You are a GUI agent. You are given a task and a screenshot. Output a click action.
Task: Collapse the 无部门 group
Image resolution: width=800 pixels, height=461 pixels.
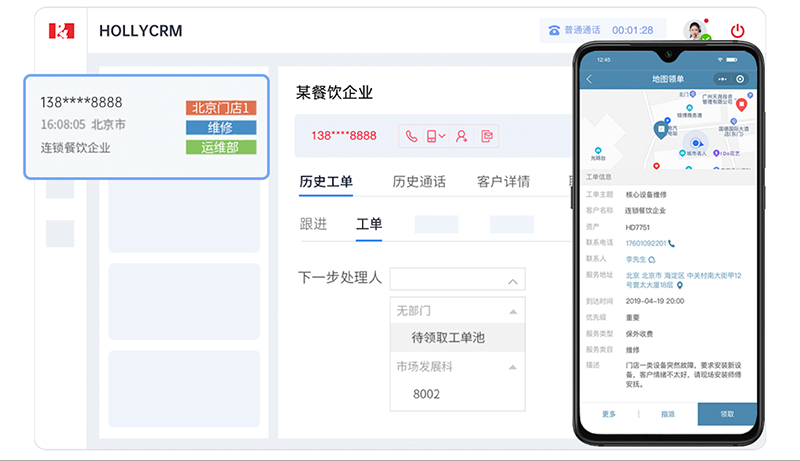(513, 311)
